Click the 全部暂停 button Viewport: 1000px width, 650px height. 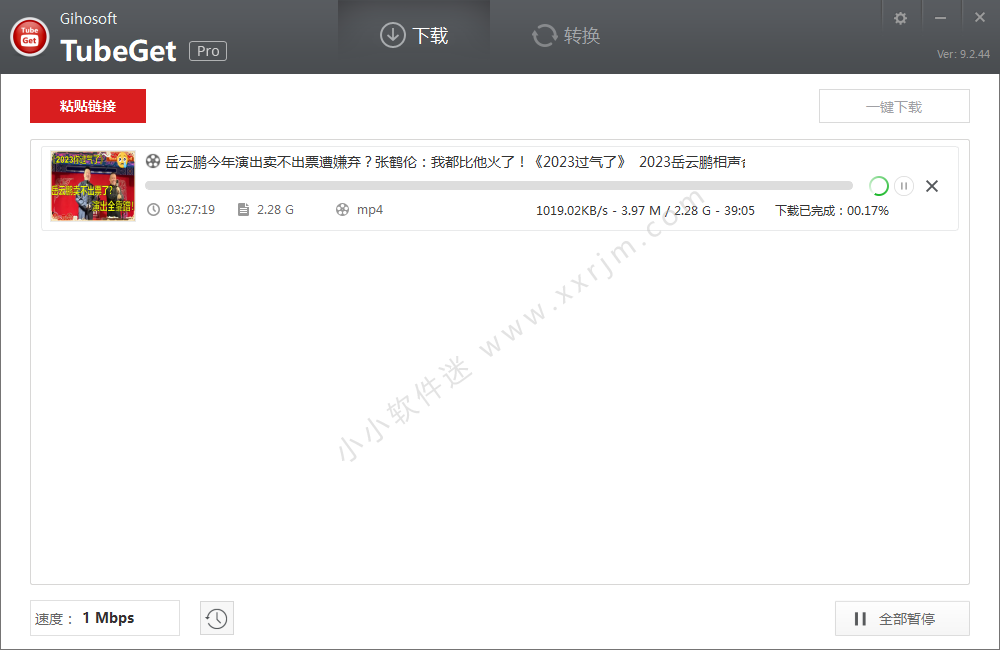pos(902,619)
